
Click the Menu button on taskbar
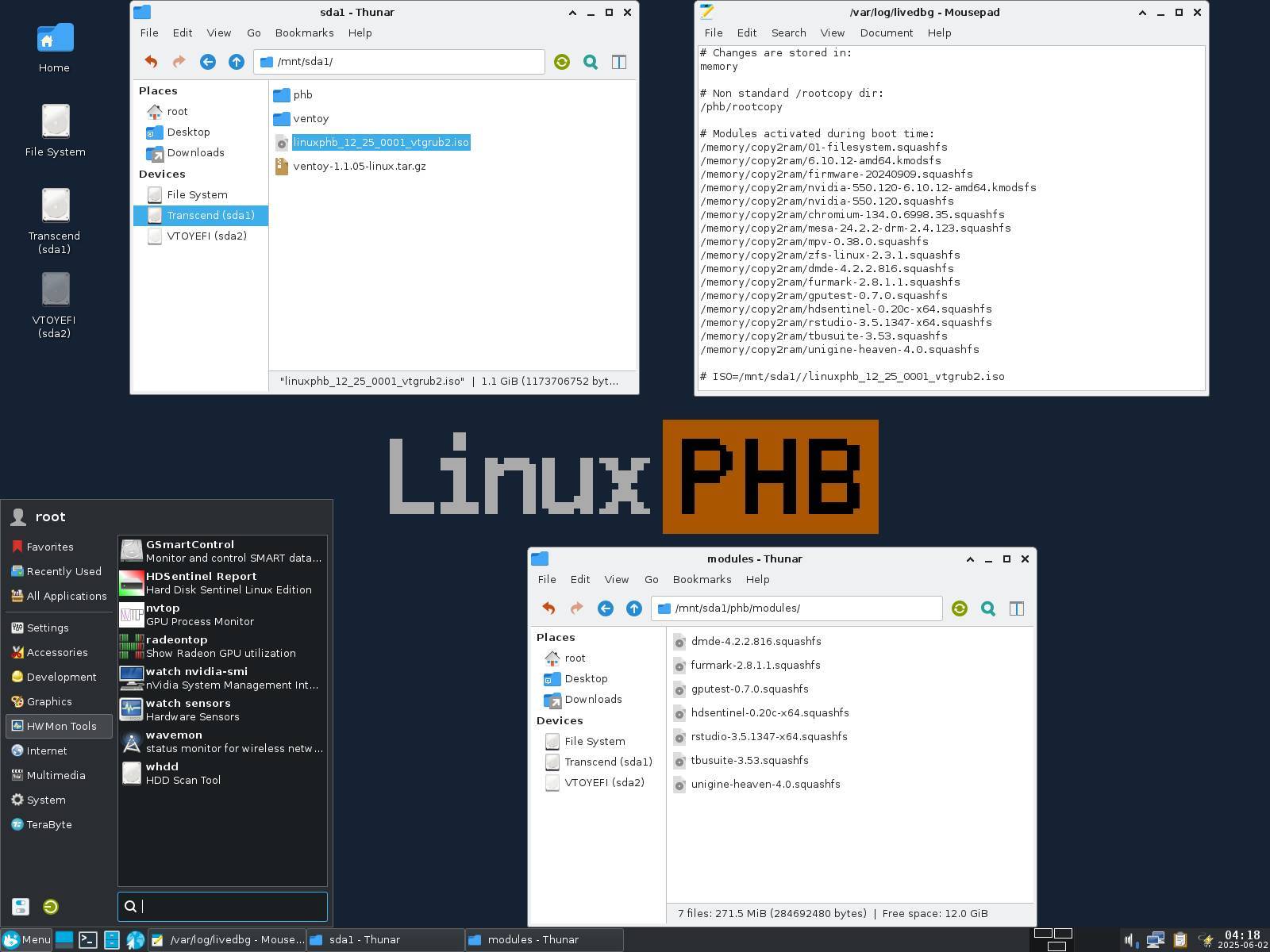[27, 940]
